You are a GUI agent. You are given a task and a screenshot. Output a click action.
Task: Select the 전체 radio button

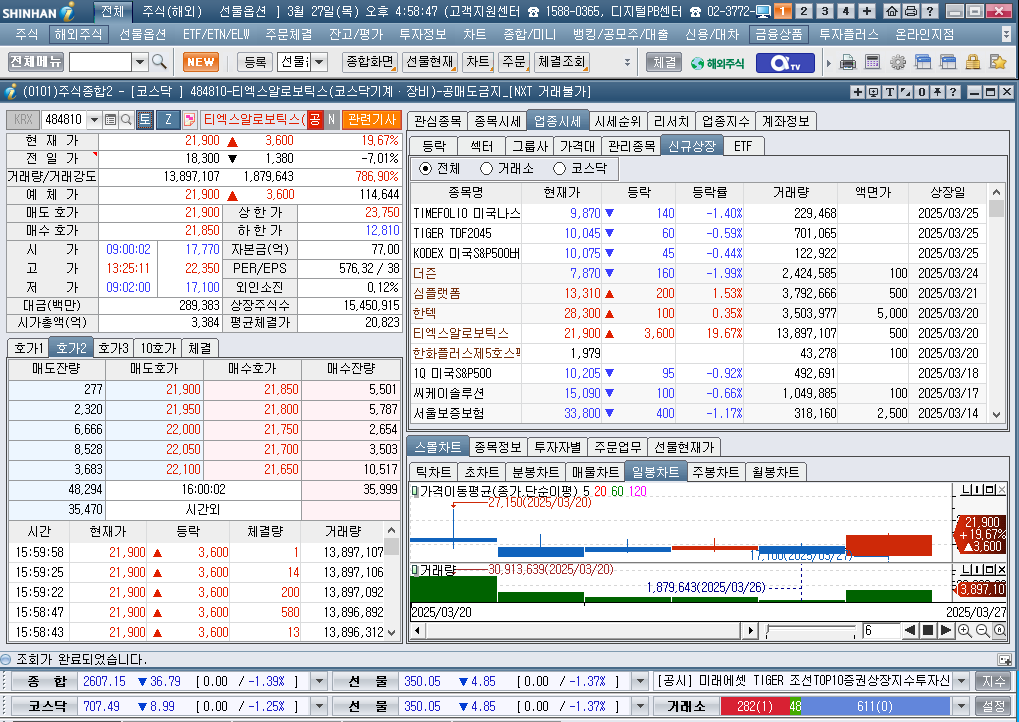tap(425, 169)
